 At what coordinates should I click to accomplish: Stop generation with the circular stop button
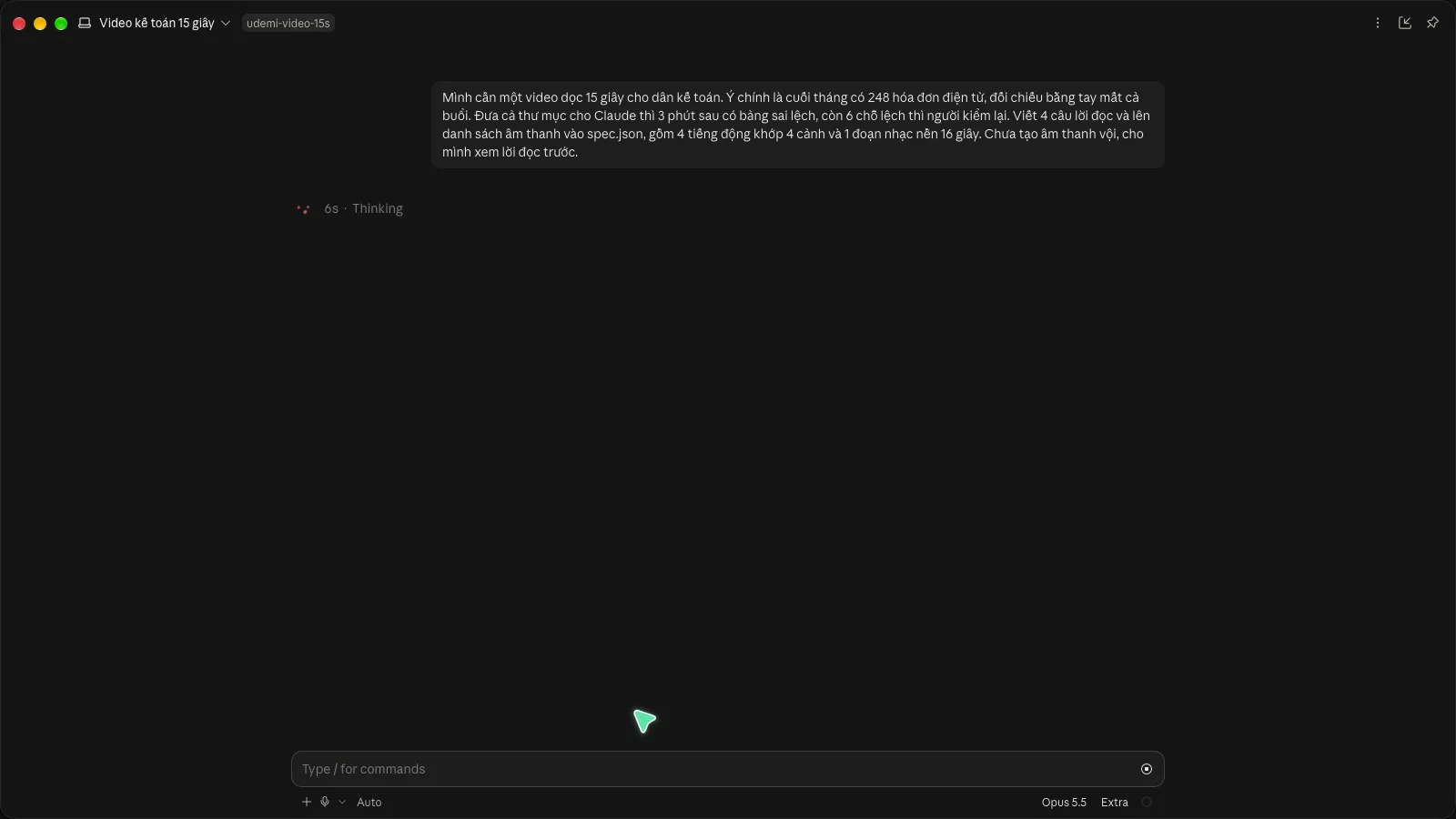click(1147, 769)
